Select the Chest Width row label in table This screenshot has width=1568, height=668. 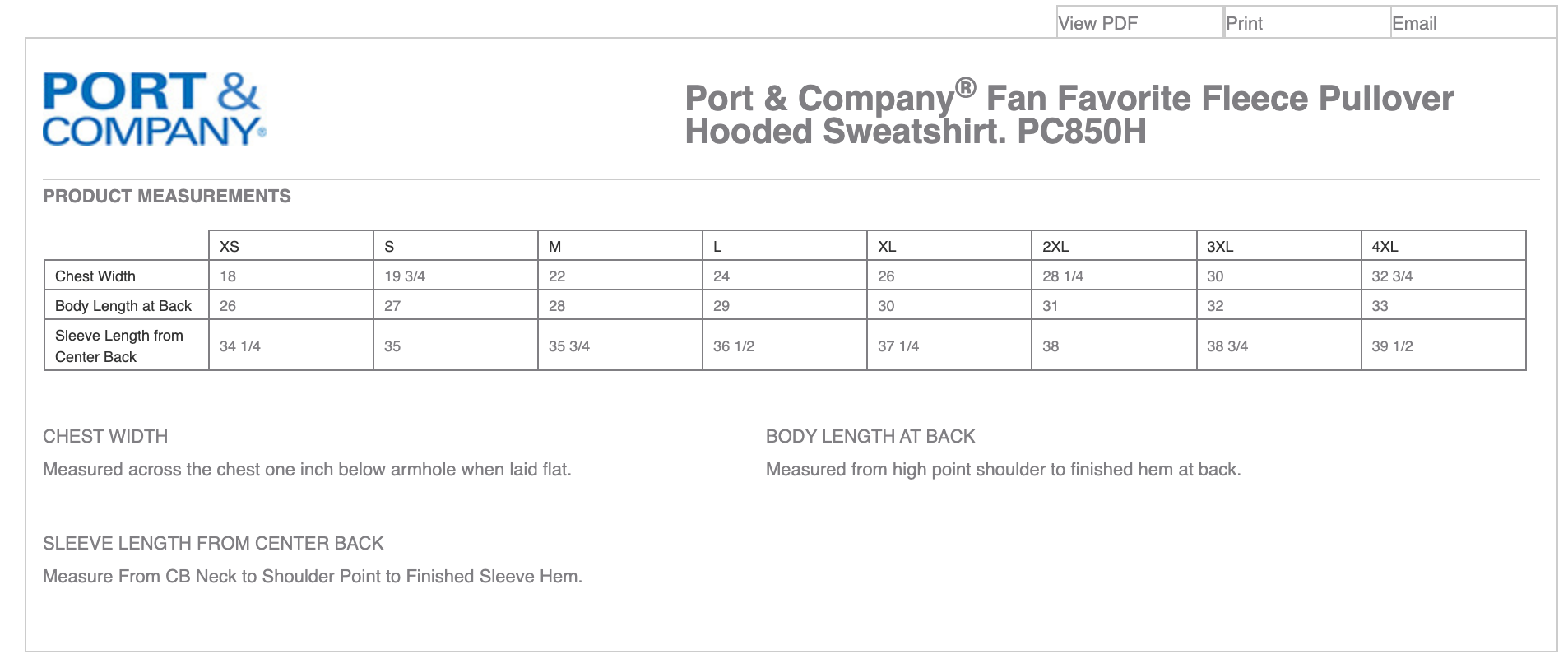tap(95, 276)
